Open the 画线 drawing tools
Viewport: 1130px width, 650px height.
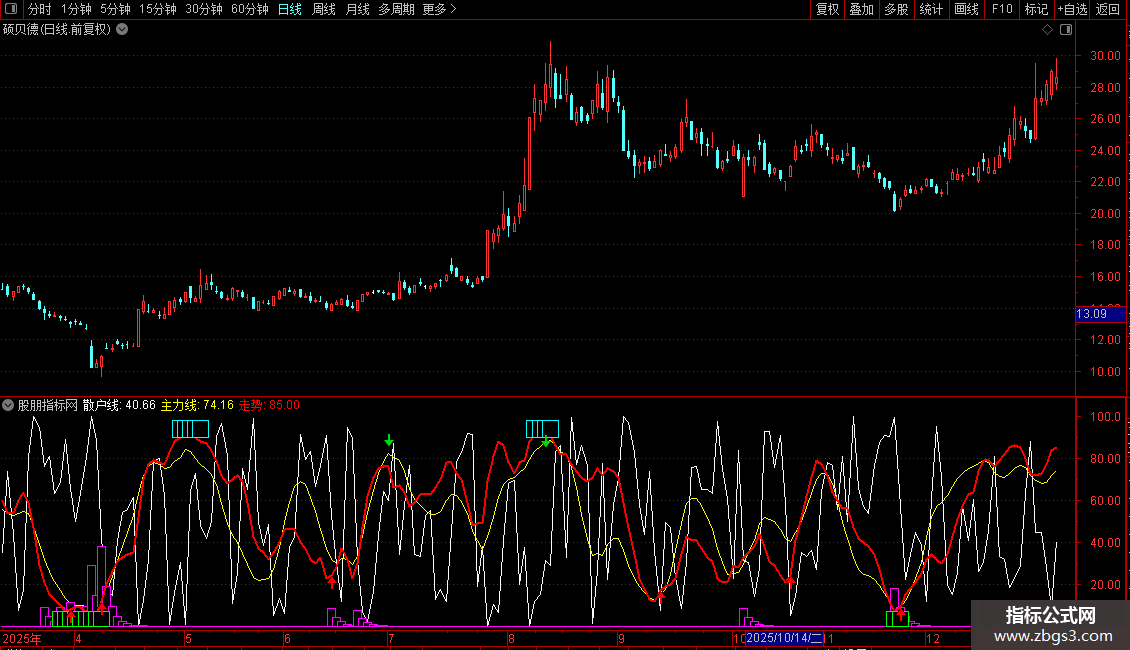point(966,9)
